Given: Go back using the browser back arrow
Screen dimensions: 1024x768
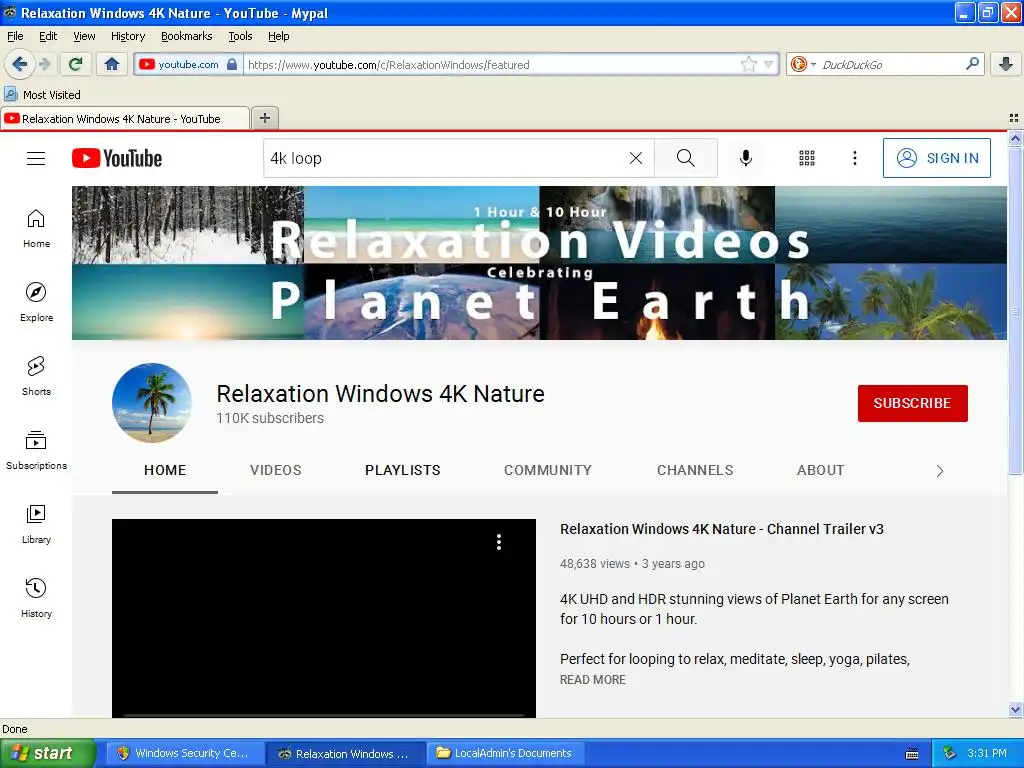Looking at the screenshot, I should coord(19,64).
